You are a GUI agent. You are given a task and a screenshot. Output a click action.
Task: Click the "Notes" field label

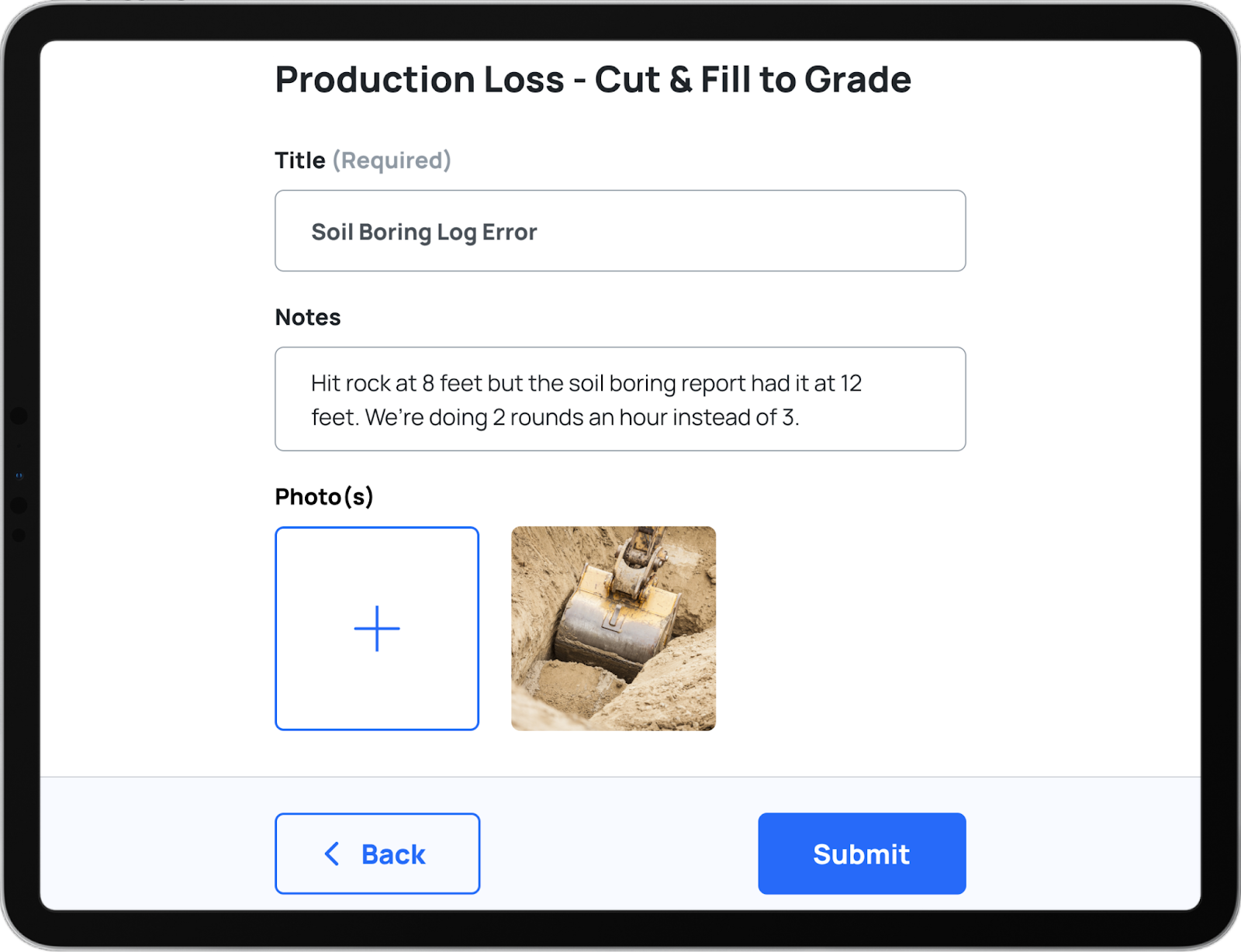(x=308, y=317)
